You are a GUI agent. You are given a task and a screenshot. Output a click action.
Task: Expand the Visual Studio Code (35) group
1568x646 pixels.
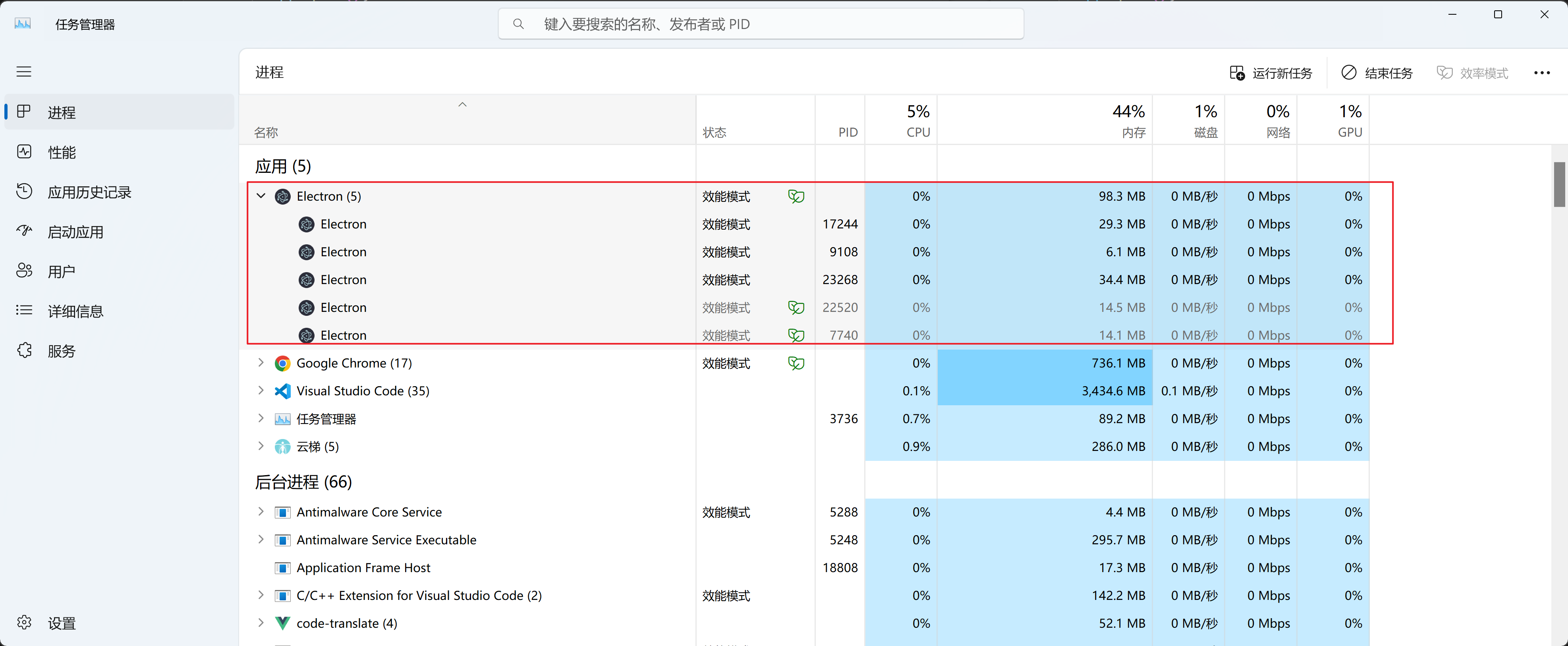(261, 390)
